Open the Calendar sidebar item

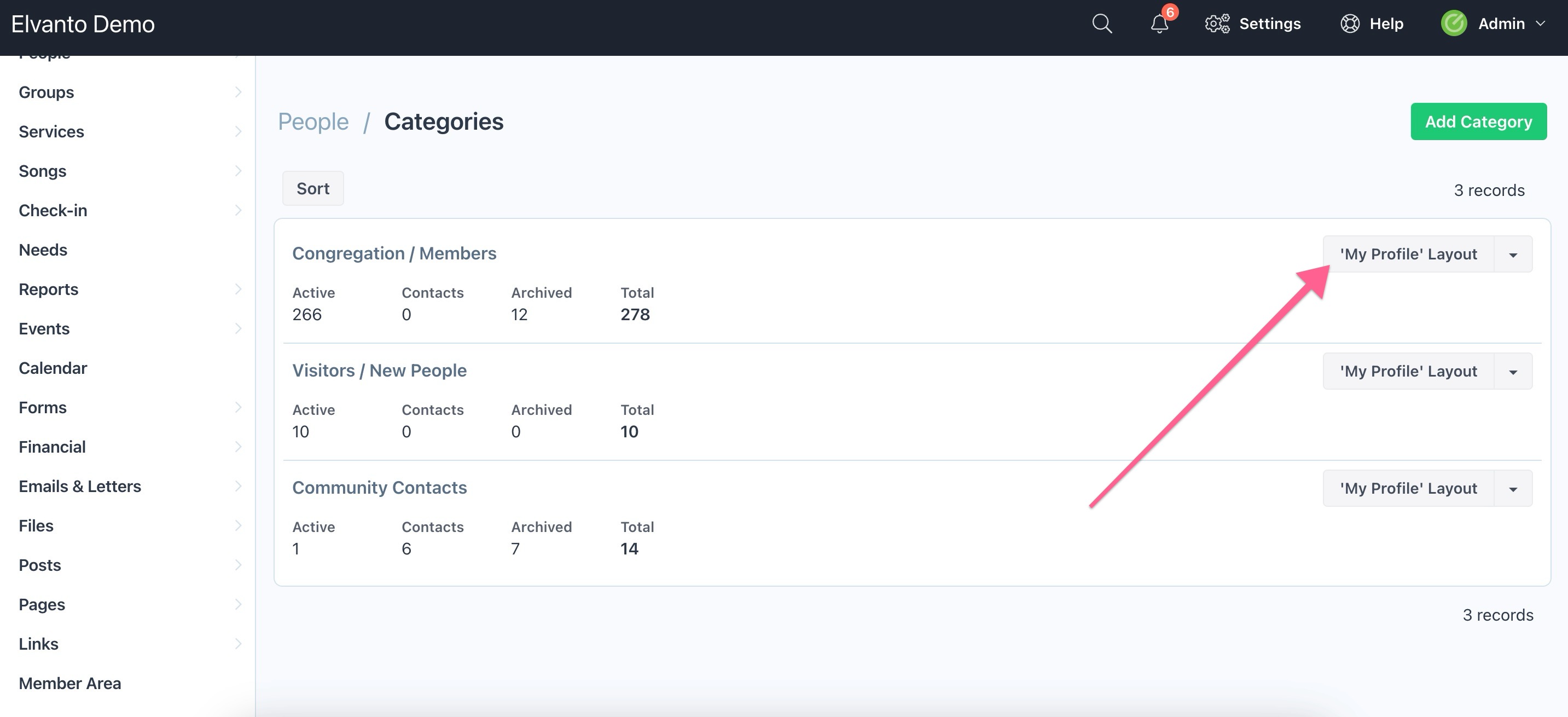tap(53, 368)
